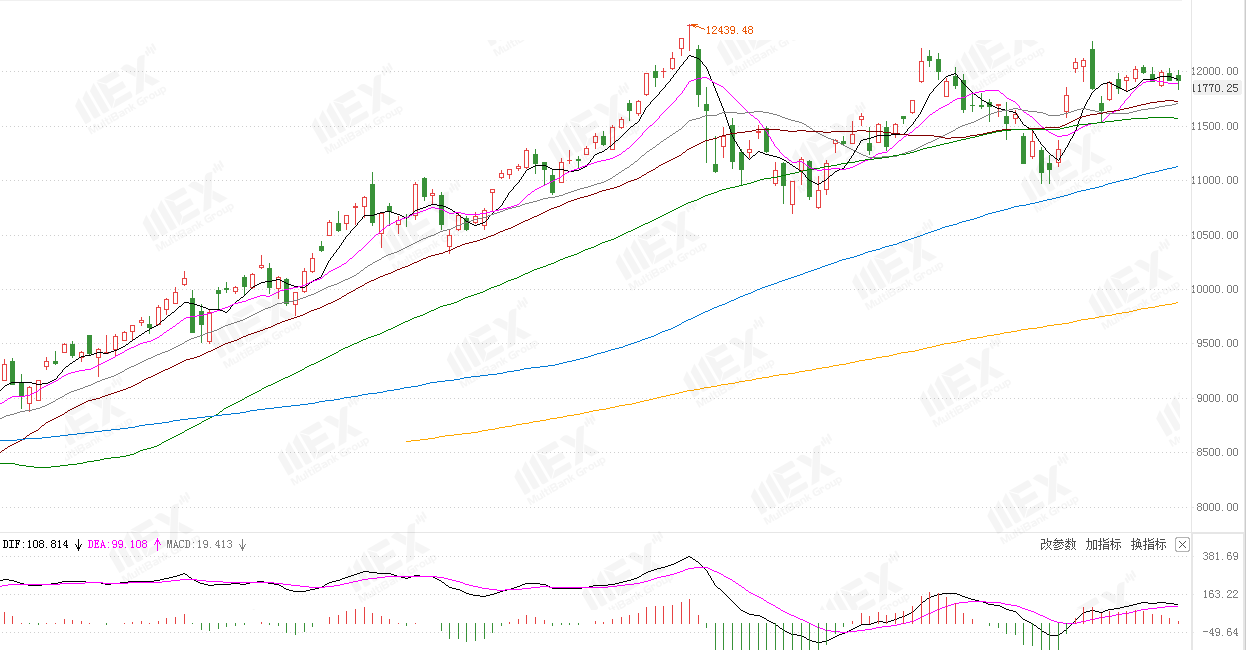Click the current price tag 11770.25
The height and width of the screenshot is (650, 1246).
[1218, 88]
